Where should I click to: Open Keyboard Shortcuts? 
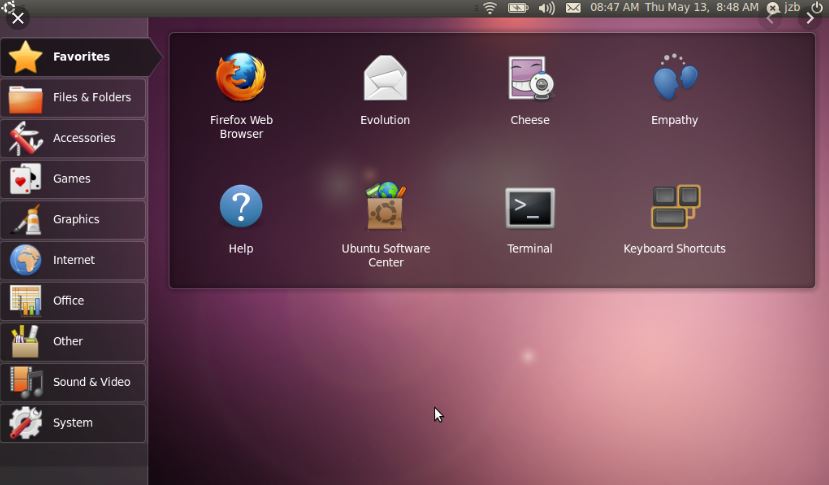(x=675, y=208)
